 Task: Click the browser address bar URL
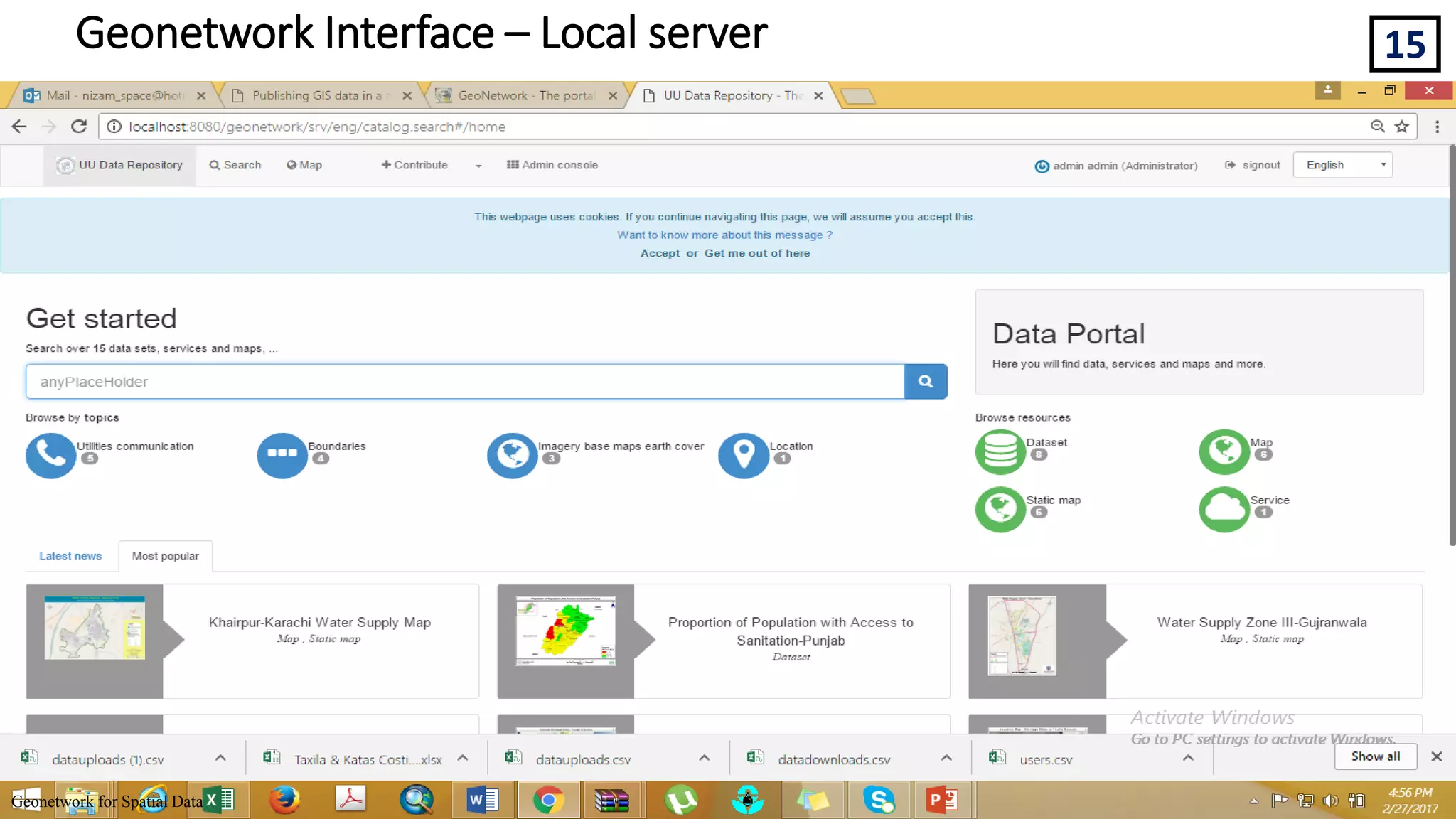tap(317, 127)
